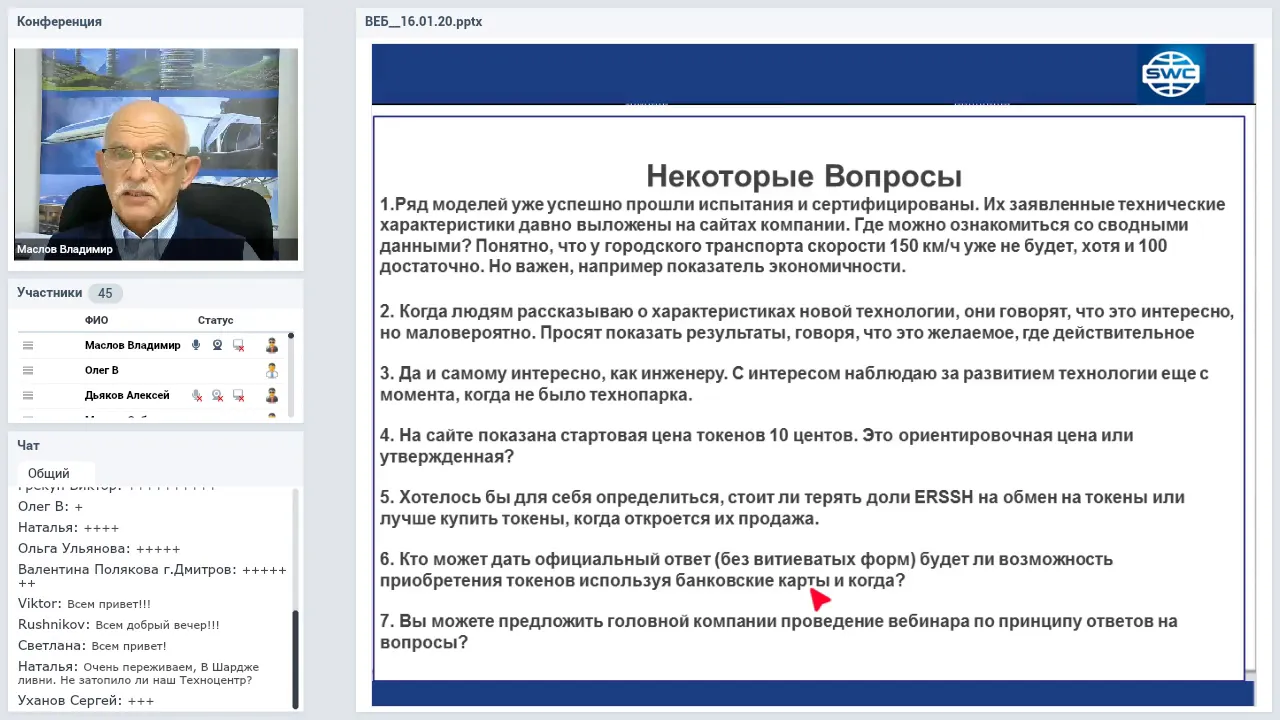
Task: Click Viktor's chat message Всем привет!!!
Action: [x=84, y=604]
